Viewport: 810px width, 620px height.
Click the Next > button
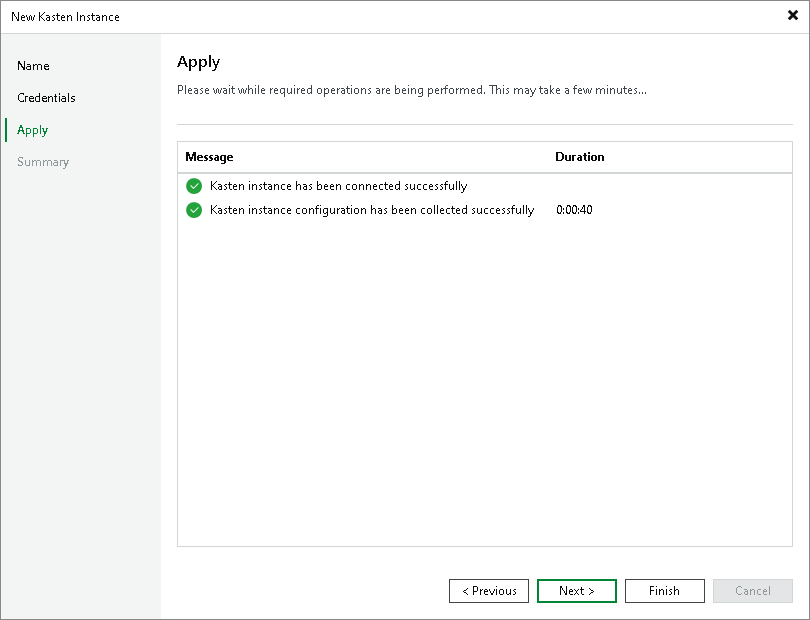[x=577, y=591]
